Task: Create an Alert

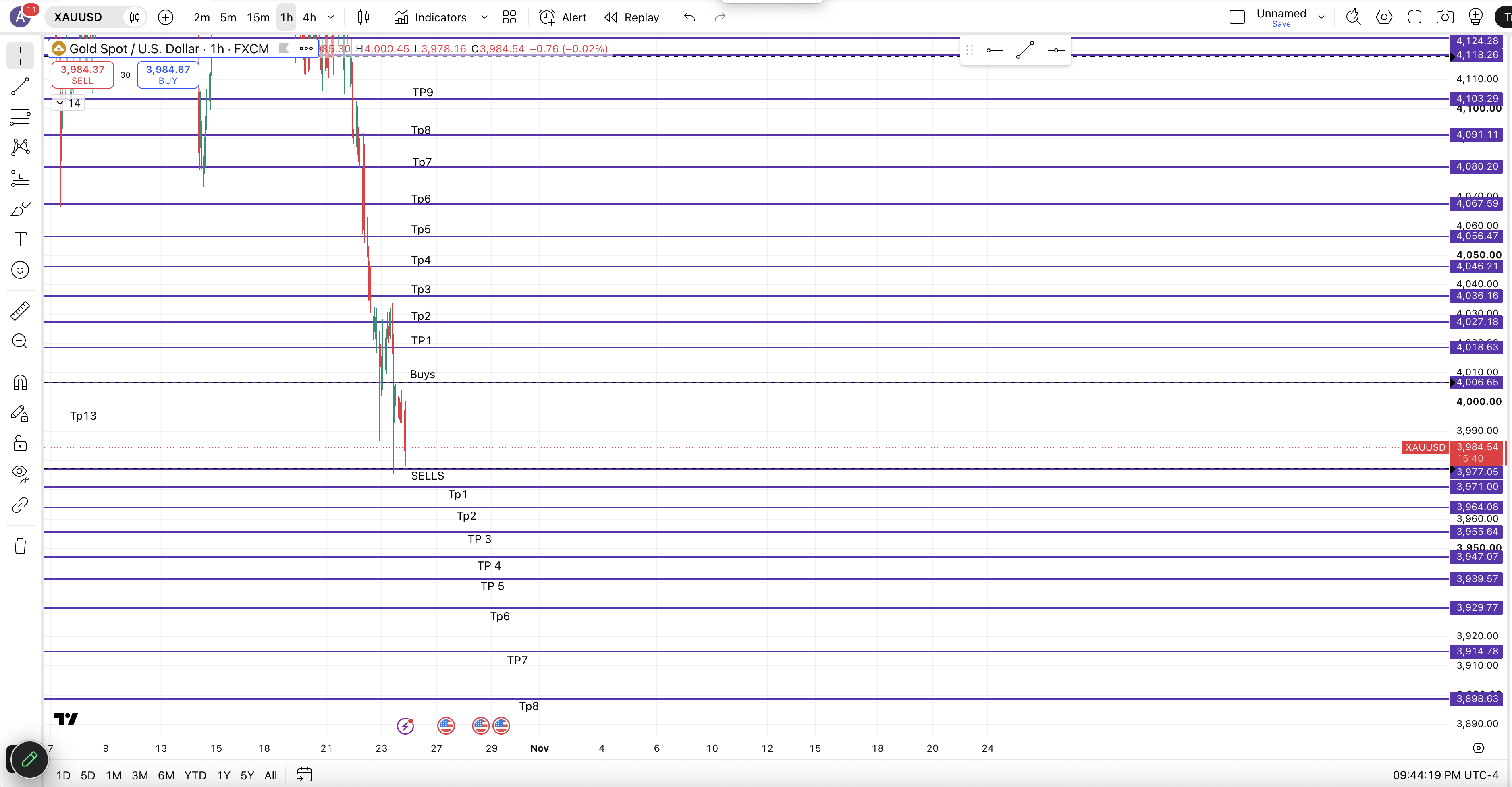Action: tap(562, 17)
